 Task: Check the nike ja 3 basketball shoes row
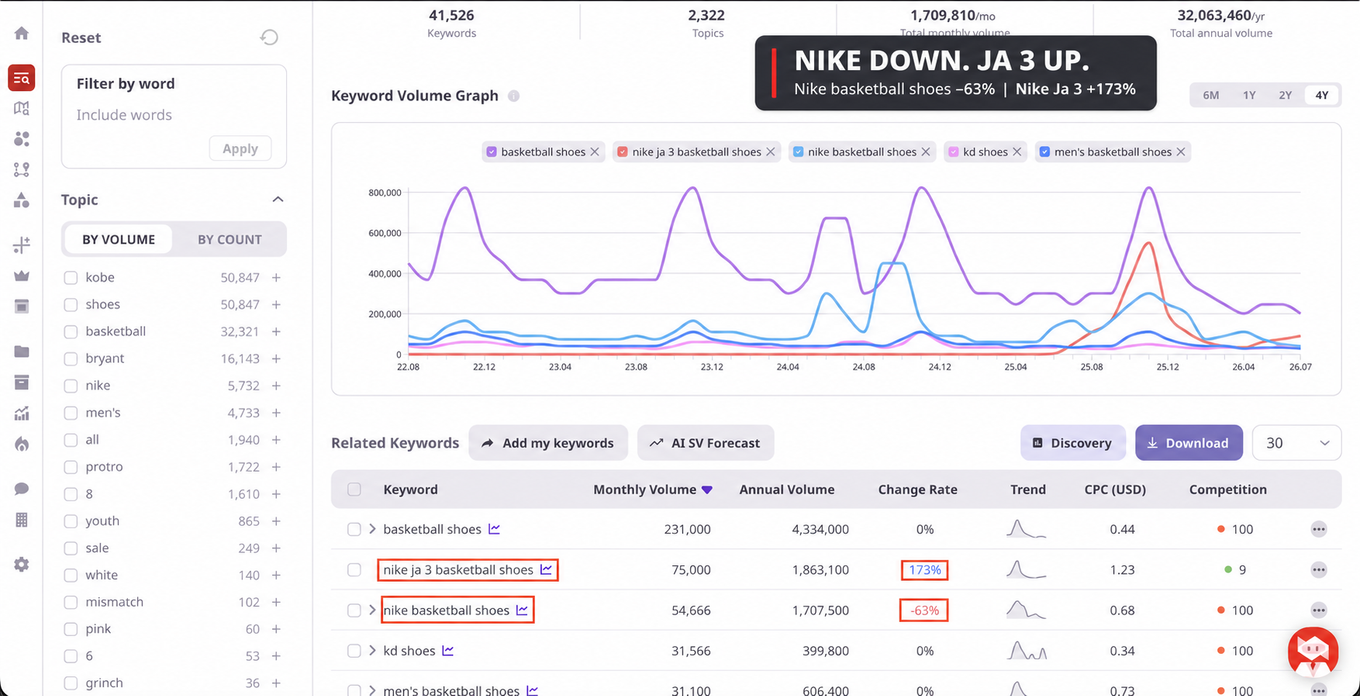point(354,570)
